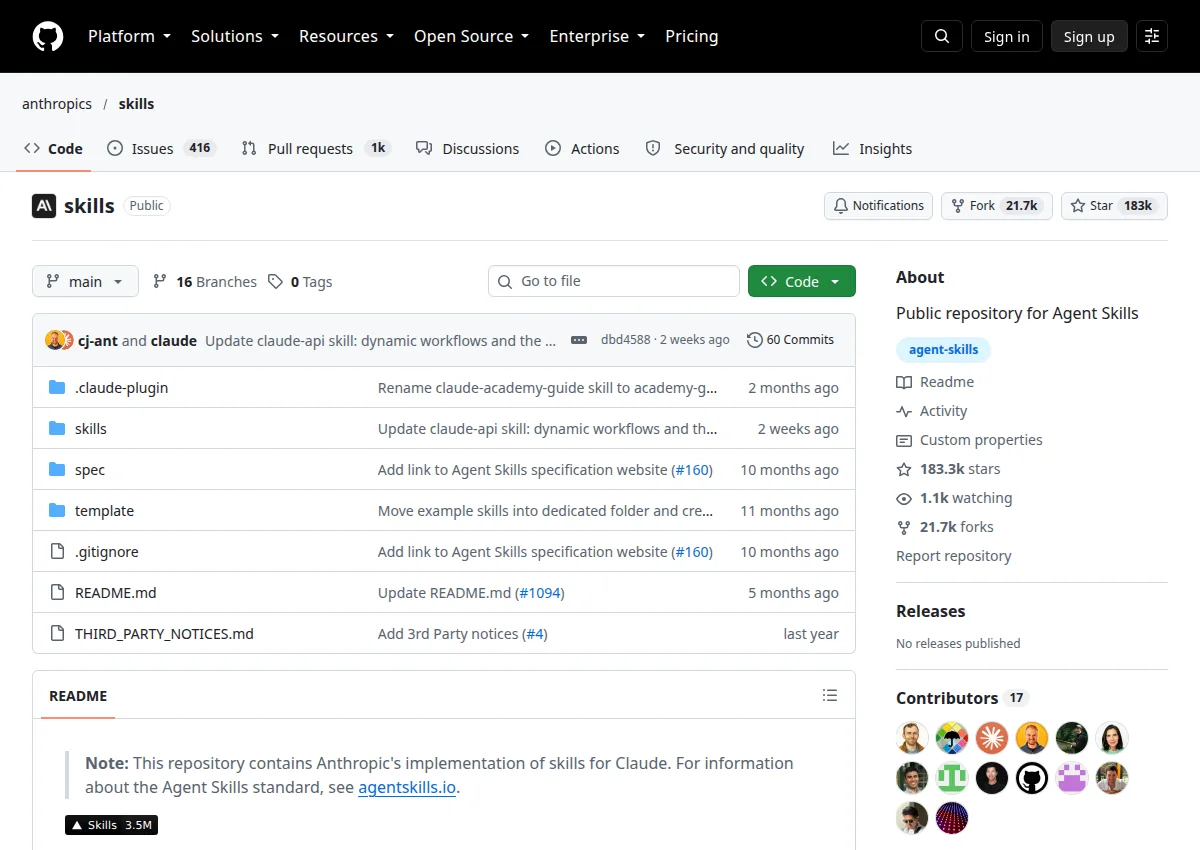Open the search magnifier button

click(942, 36)
